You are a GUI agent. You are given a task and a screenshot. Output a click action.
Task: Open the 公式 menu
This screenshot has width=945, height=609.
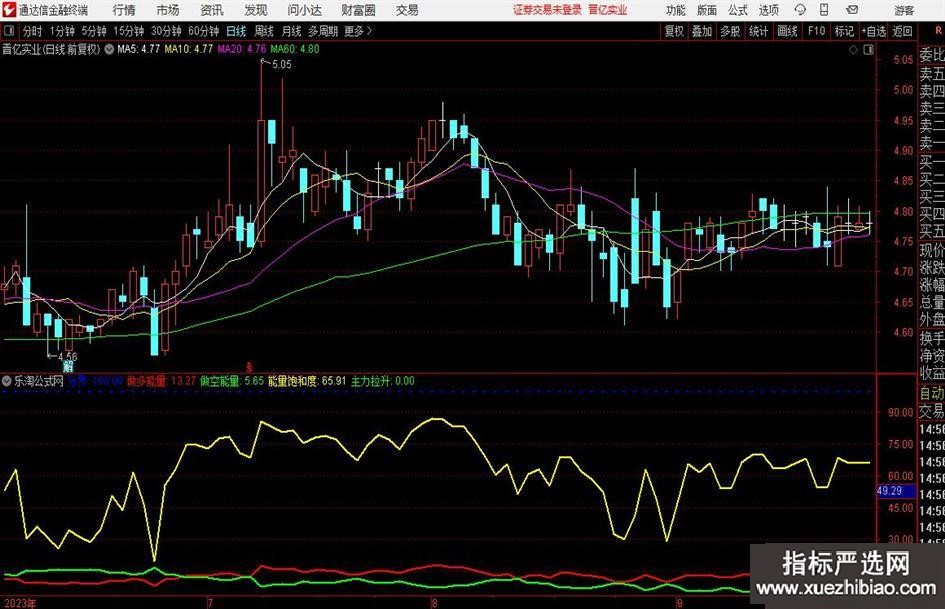click(737, 10)
